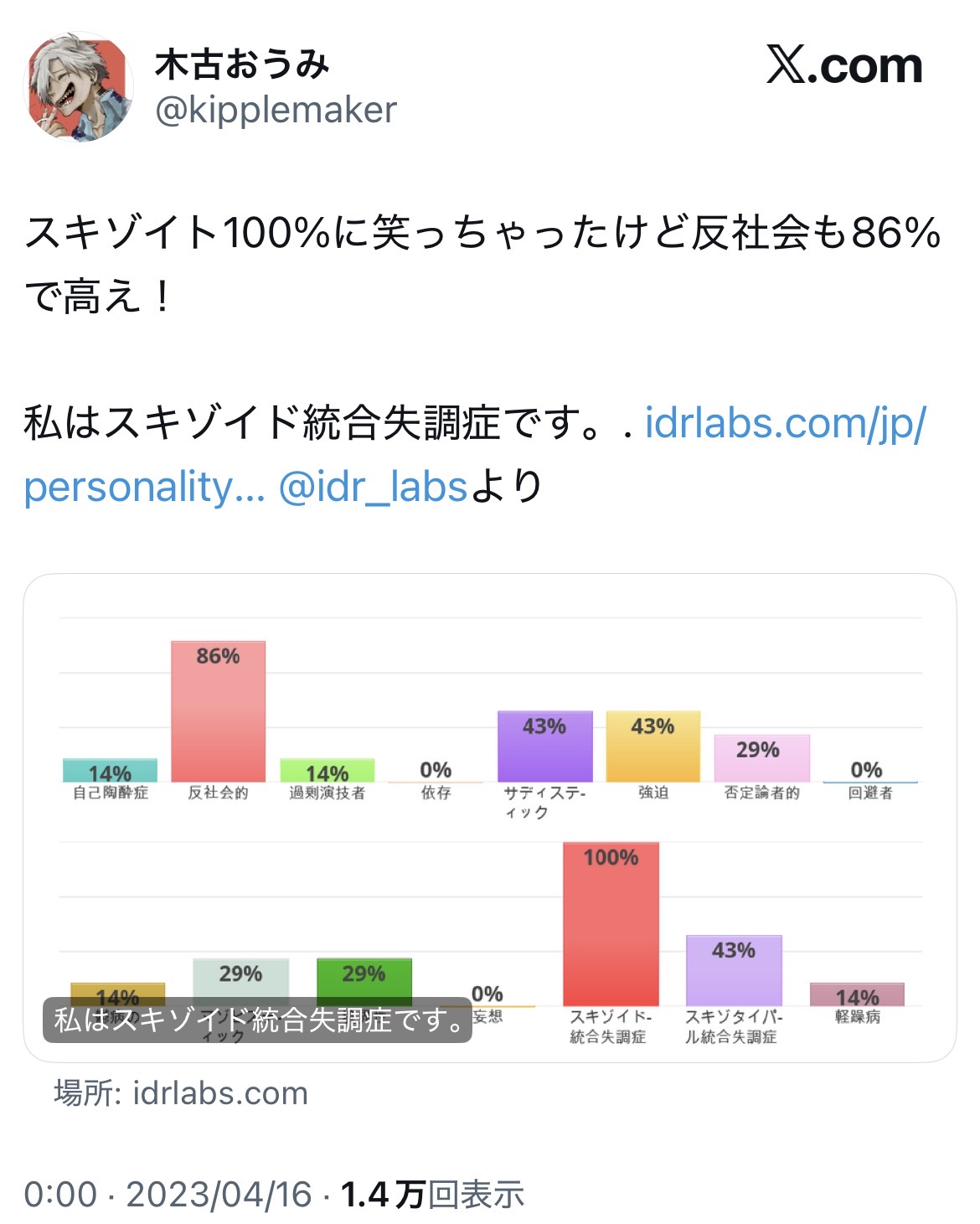Click the 木古おうみ display name

point(243,65)
